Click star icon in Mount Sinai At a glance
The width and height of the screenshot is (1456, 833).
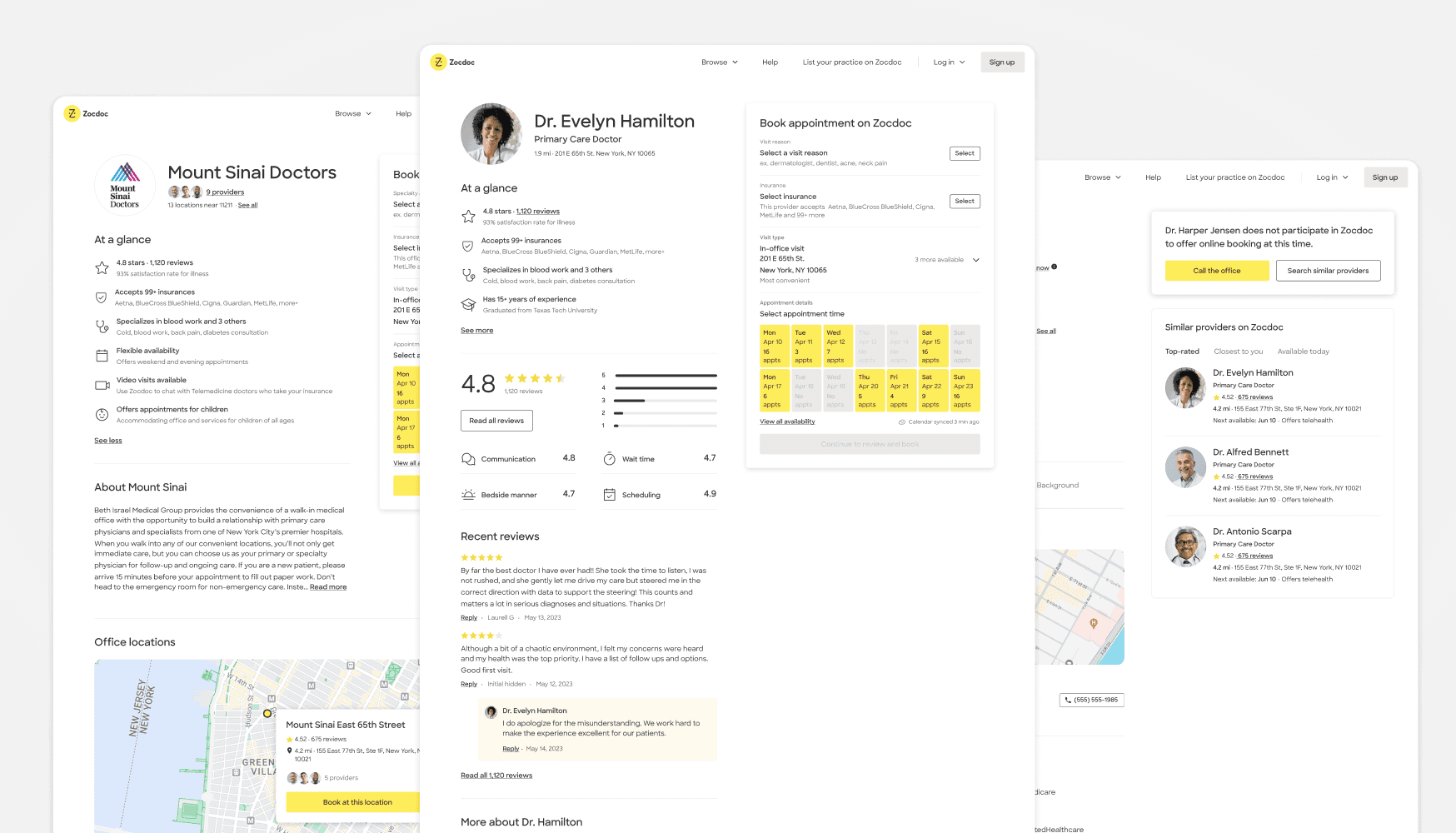pos(102,267)
